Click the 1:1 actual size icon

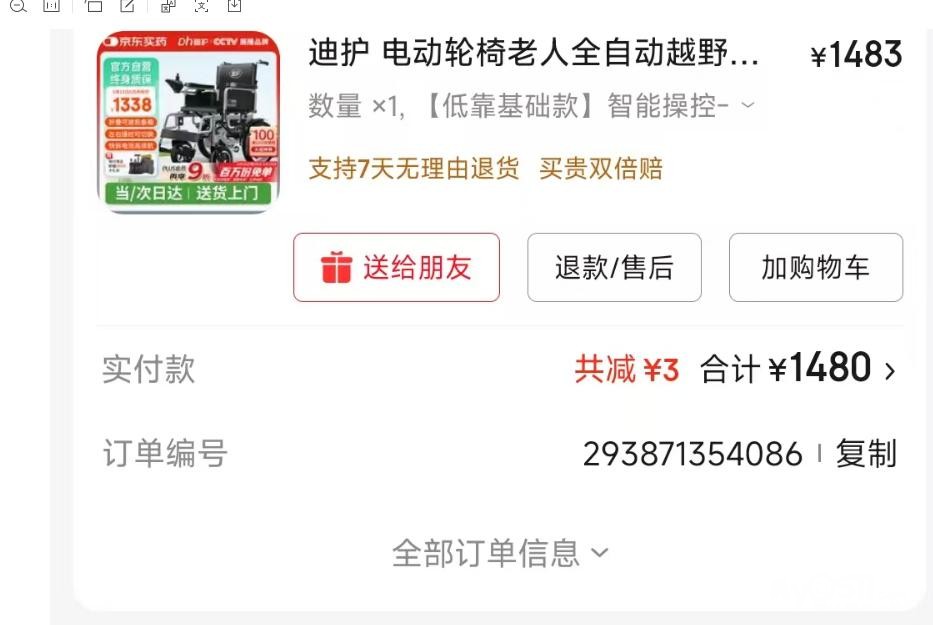click(52, 6)
